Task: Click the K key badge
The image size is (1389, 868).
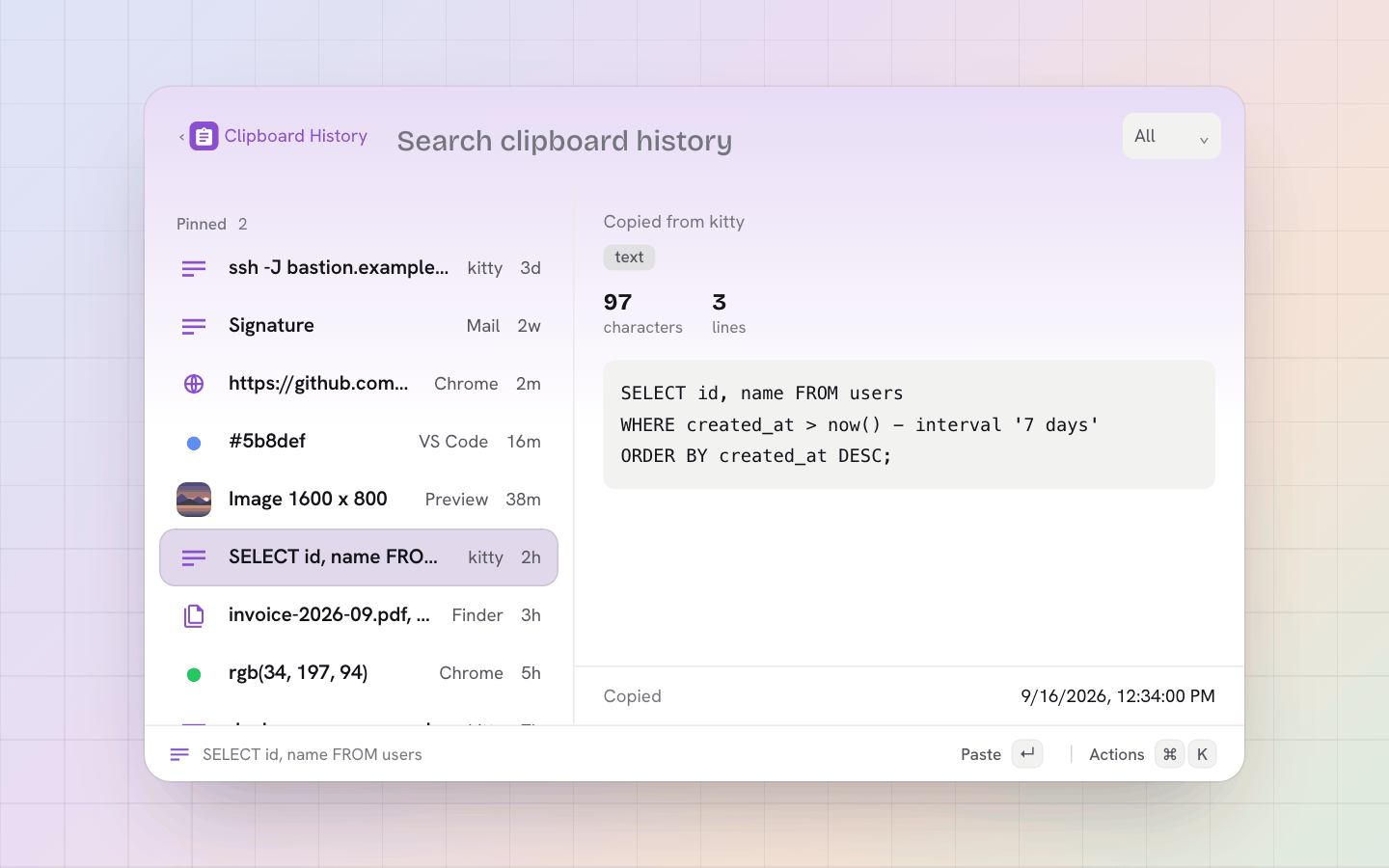Action: [x=1202, y=754]
